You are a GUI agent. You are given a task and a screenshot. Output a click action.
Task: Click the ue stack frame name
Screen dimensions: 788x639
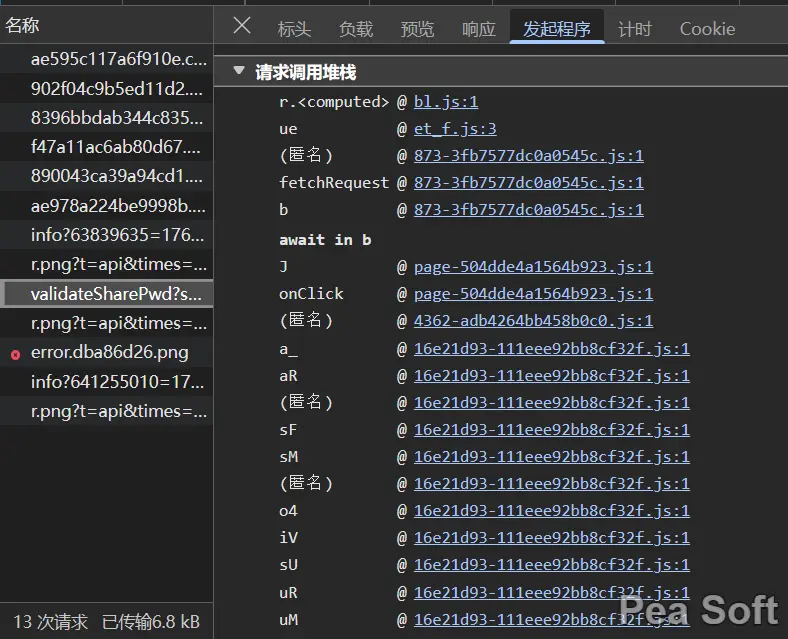tap(288, 129)
